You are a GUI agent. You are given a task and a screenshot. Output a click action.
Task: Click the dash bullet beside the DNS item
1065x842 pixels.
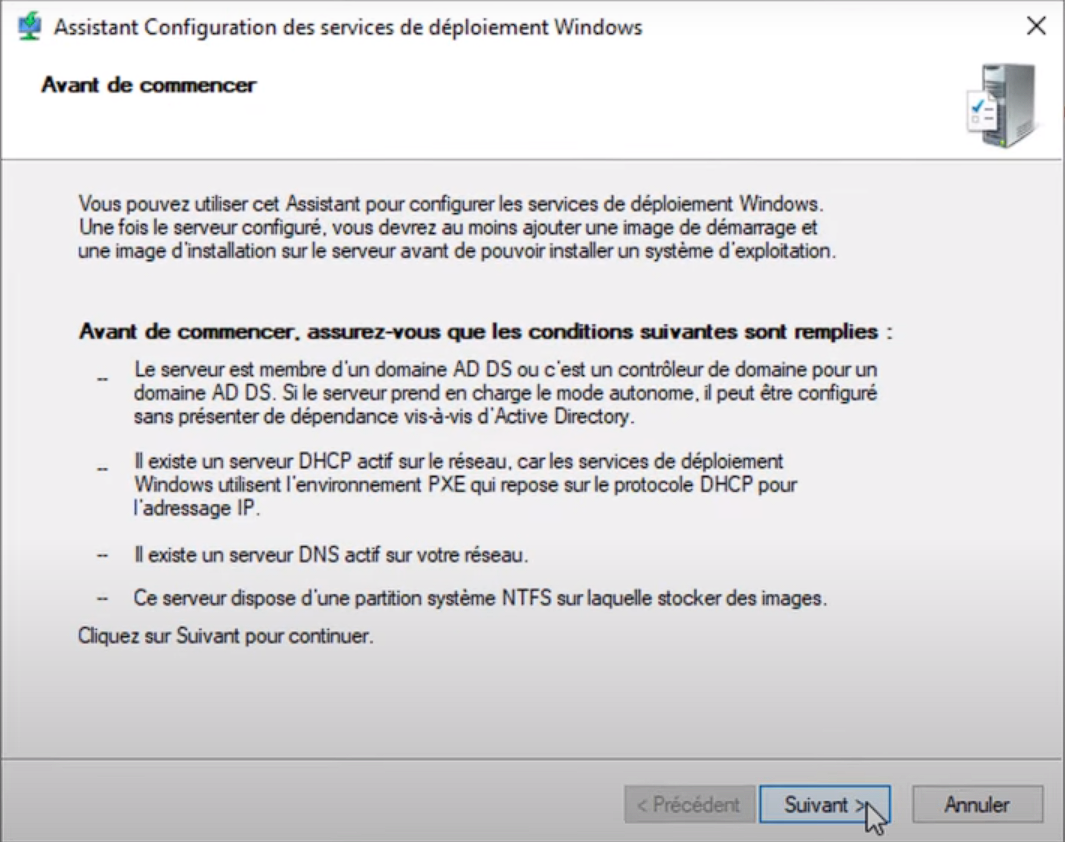click(x=103, y=555)
